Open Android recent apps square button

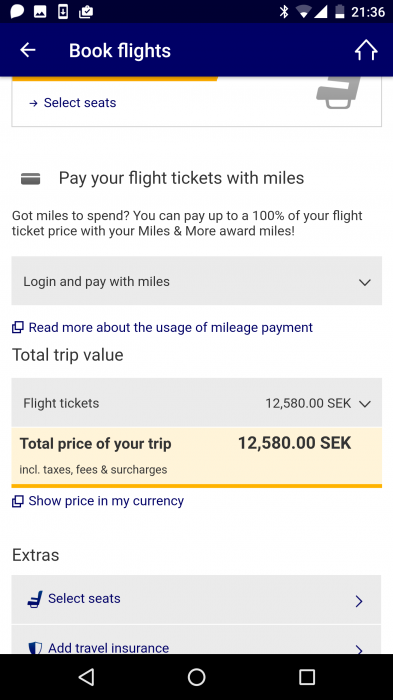(307, 677)
